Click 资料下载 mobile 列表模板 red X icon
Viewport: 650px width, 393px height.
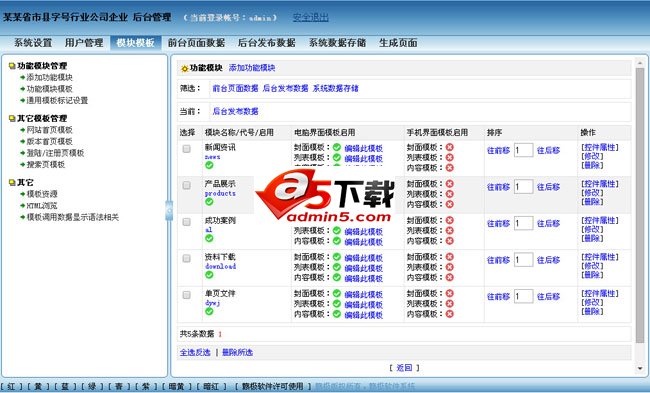450,267
